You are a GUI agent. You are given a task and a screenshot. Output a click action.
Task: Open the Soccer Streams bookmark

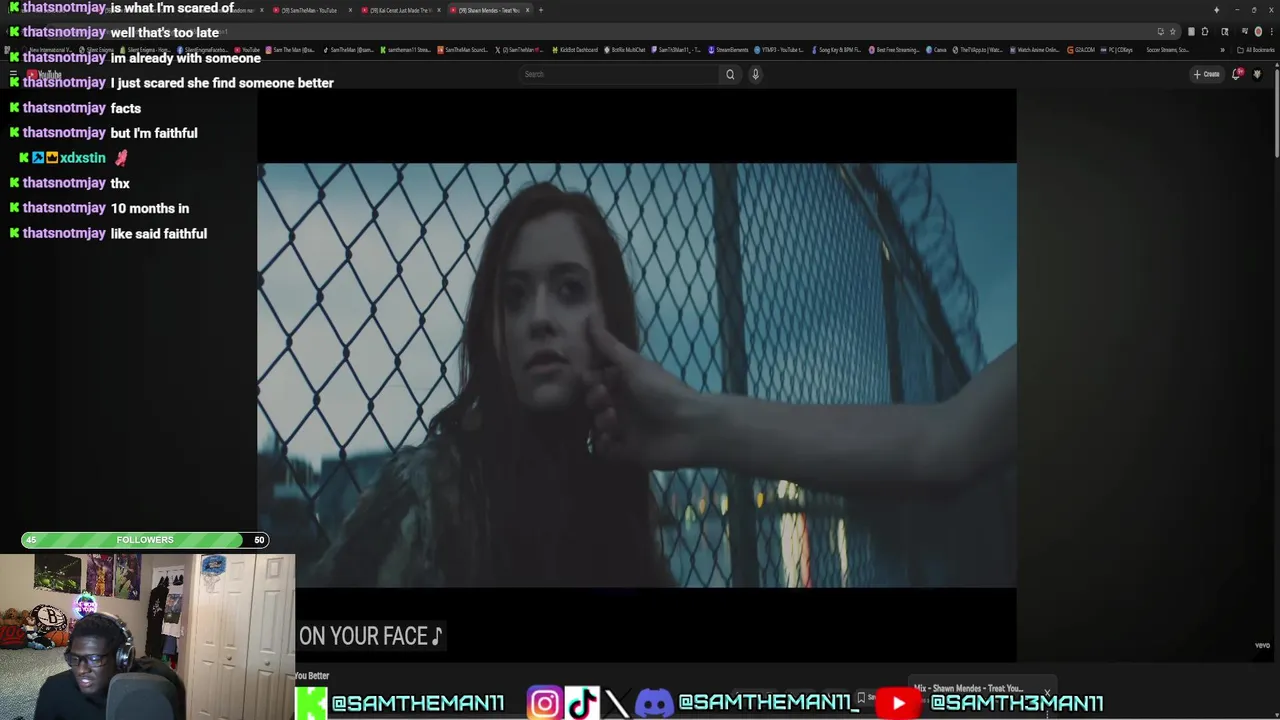pos(1168,50)
